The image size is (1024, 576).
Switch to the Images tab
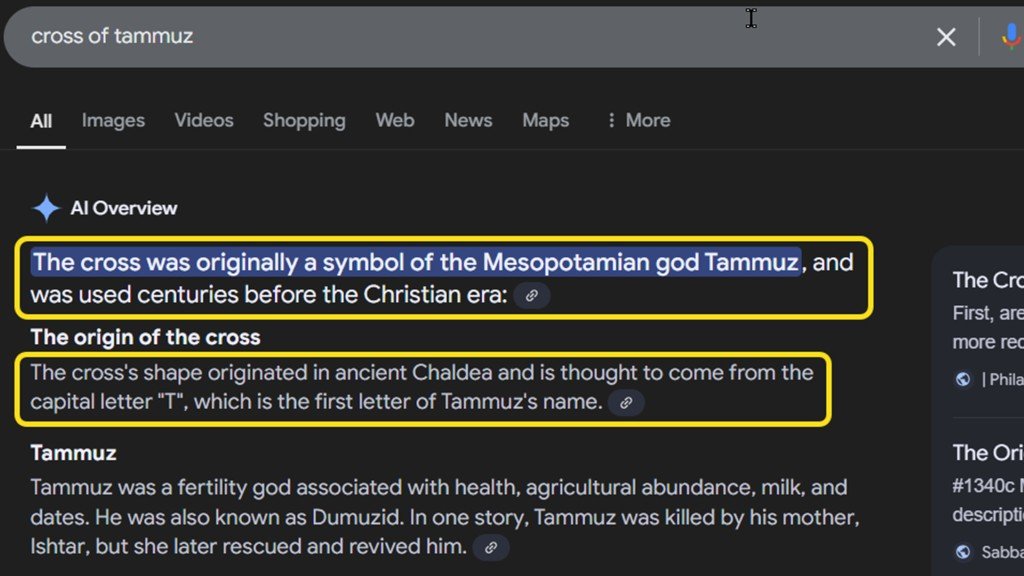(113, 120)
